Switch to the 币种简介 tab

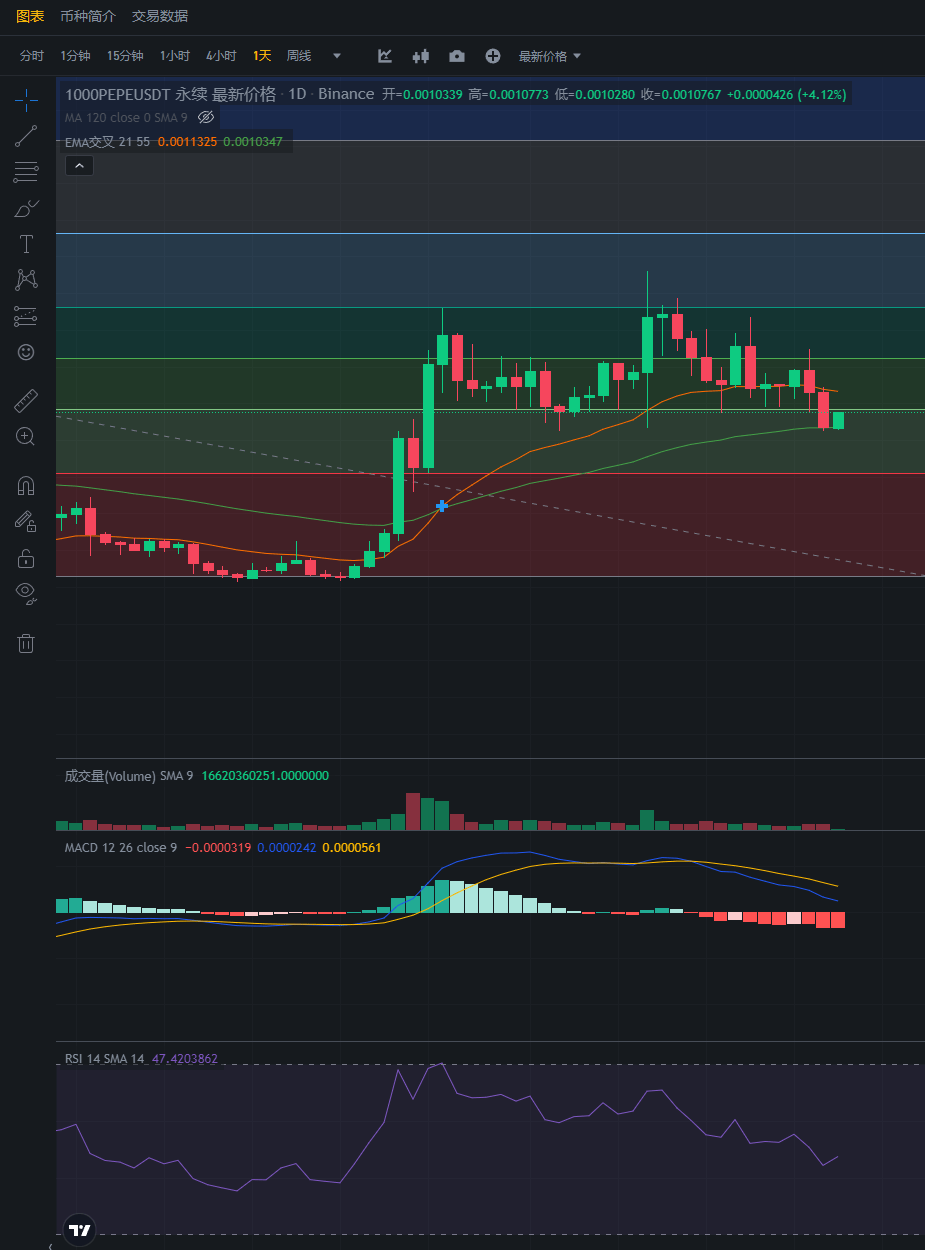88,16
